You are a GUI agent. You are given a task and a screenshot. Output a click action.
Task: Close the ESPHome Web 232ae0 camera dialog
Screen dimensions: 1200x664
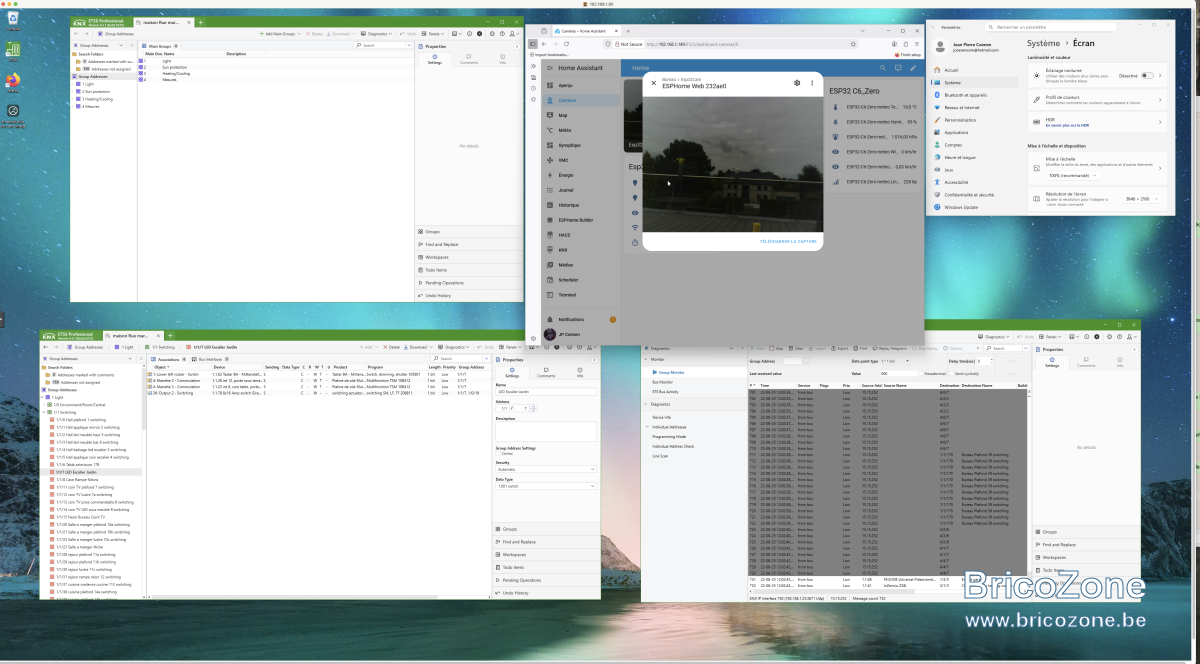tap(654, 83)
